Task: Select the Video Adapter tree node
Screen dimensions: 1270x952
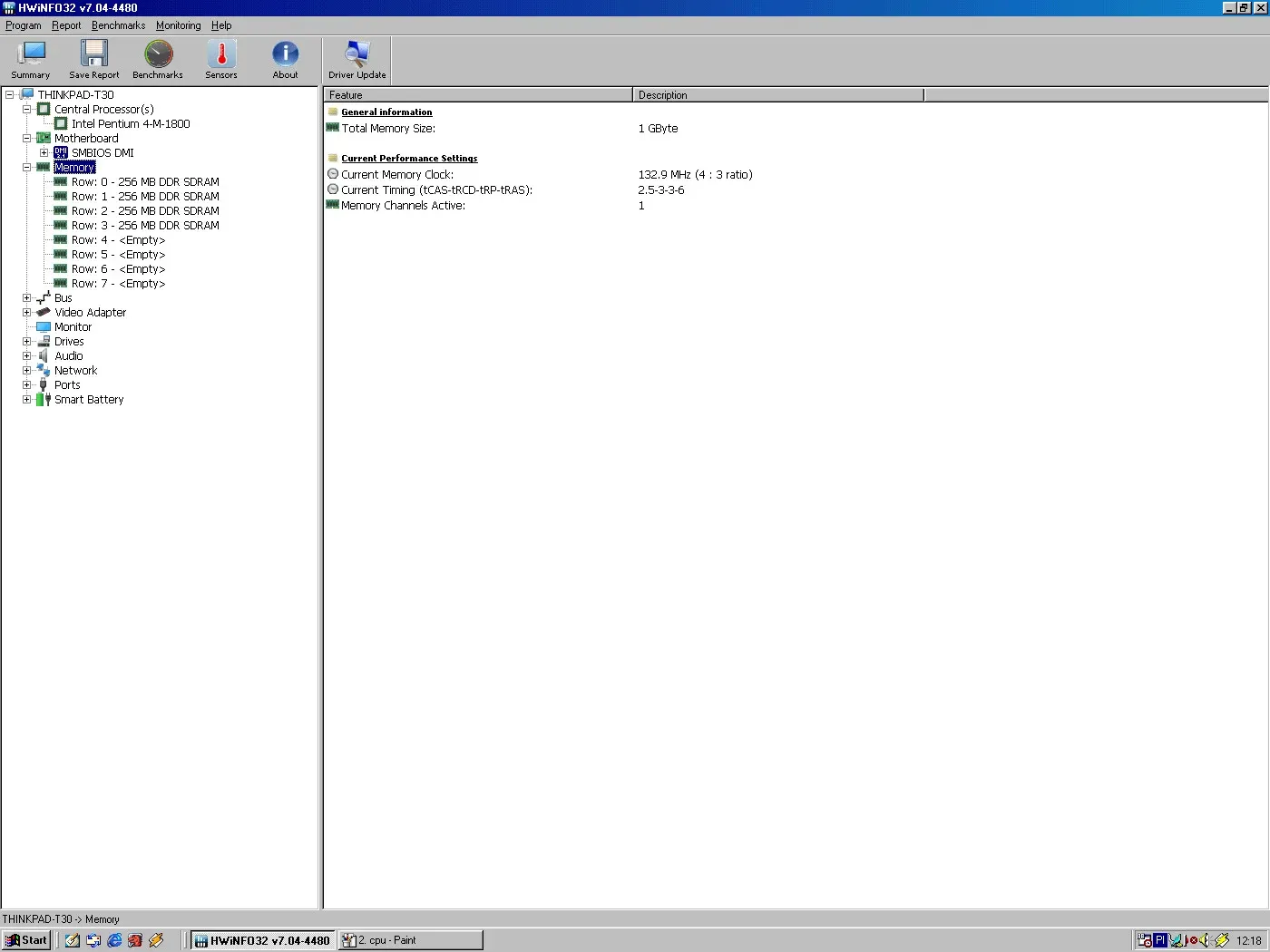Action: (x=90, y=313)
